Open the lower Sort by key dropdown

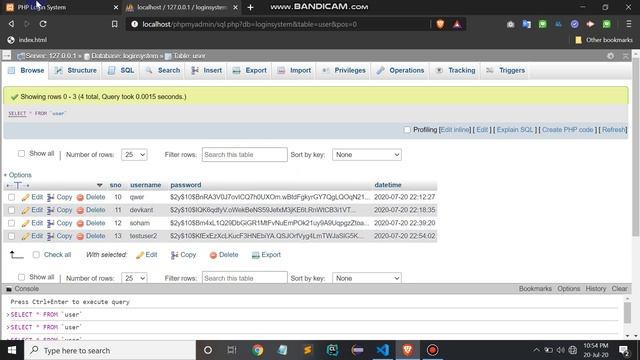[367, 278]
